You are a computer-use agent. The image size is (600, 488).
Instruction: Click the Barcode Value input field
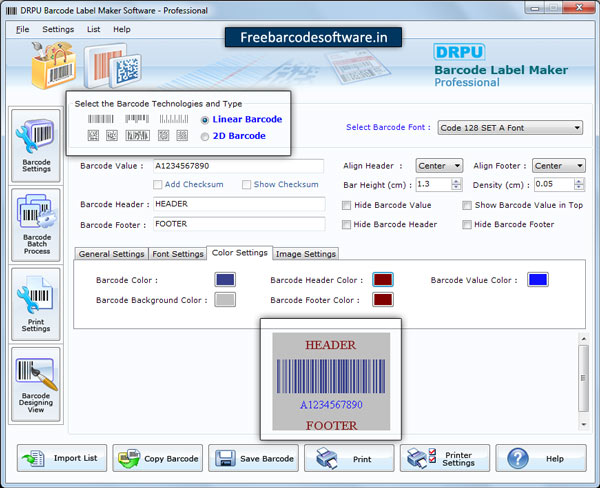(x=238, y=166)
